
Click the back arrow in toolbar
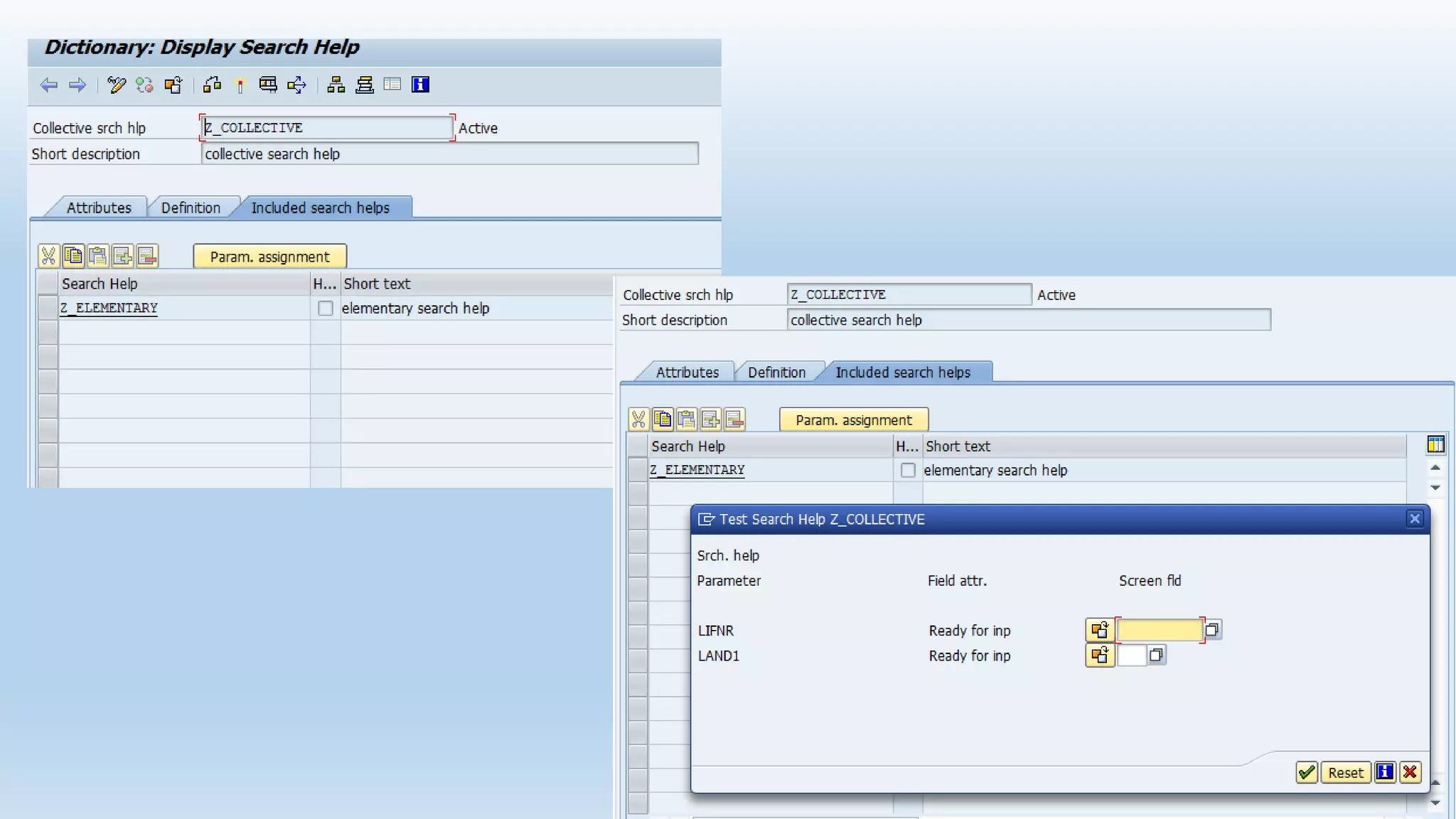(x=48, y=85)
